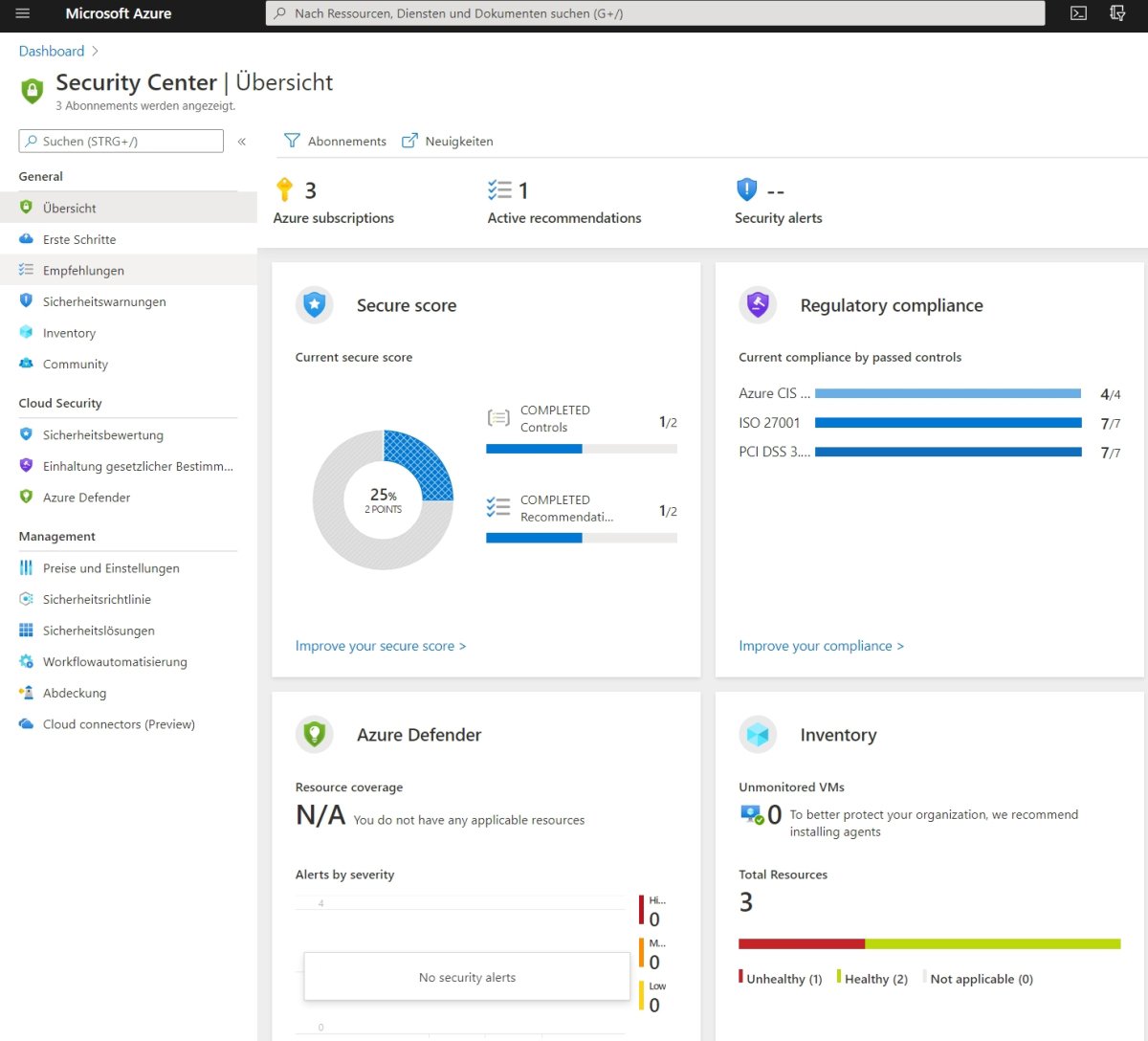Expand the Dashboard breadcrumb chevron
The width and height of the screenshot is (1148, 1041).
point(95,52)
